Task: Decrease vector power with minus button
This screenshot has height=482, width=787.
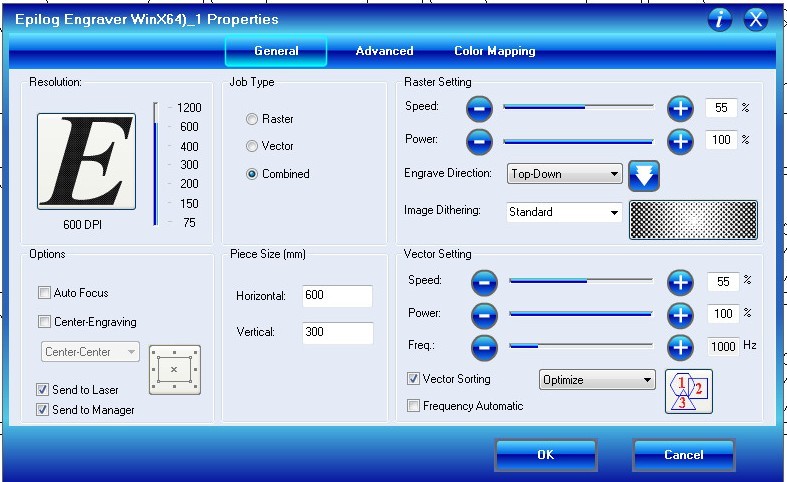Action: coord(484,315)
